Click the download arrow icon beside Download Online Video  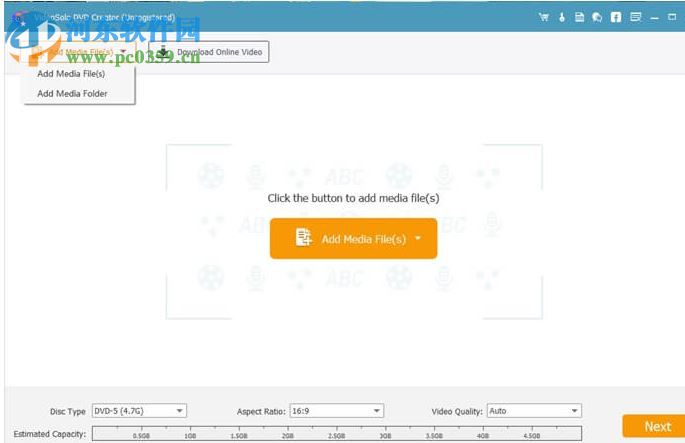coord(163,52)
